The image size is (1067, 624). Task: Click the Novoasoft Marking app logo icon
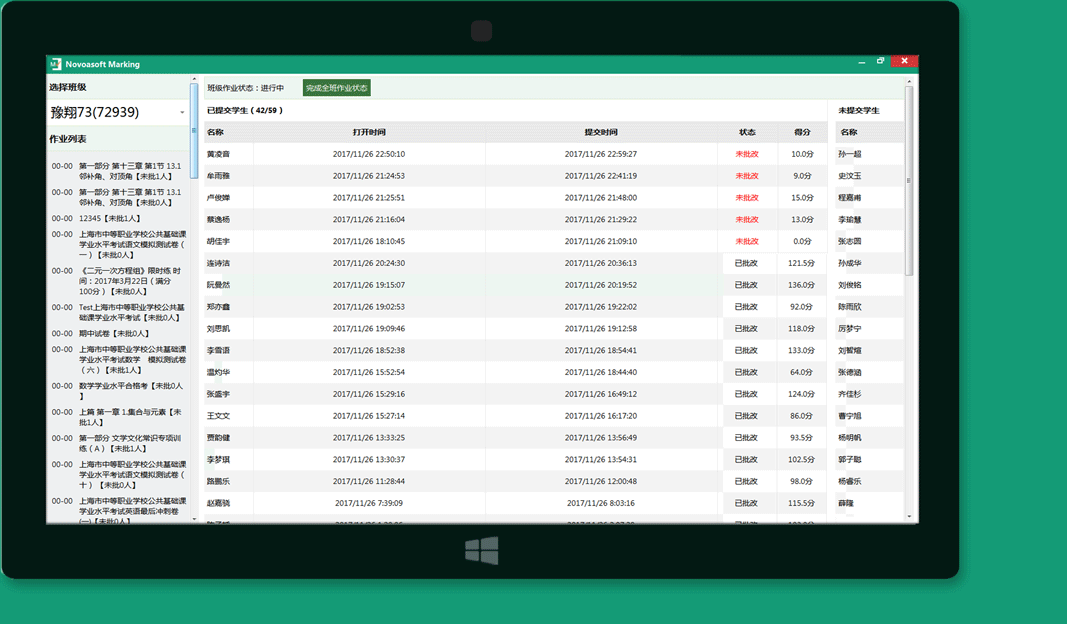tap(56, 64)
